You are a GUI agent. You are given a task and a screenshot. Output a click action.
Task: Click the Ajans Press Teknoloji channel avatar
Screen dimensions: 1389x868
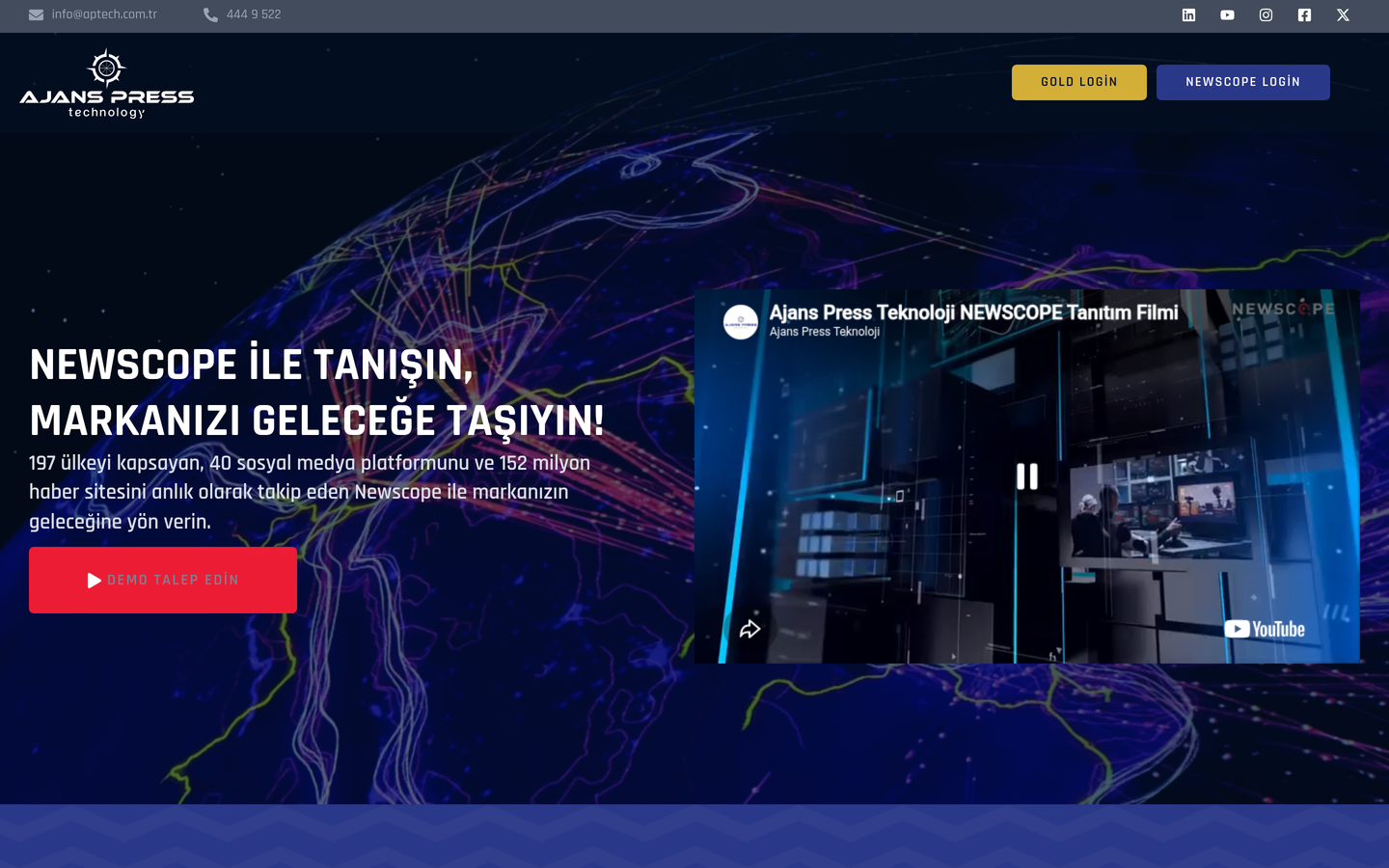741,322
